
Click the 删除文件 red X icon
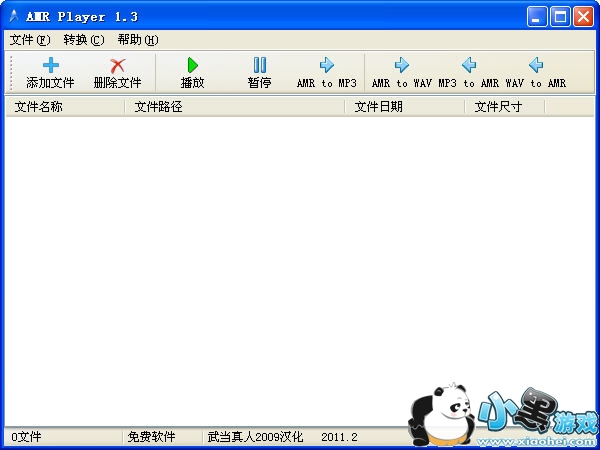pyautogui.click(x=117, y=65)
